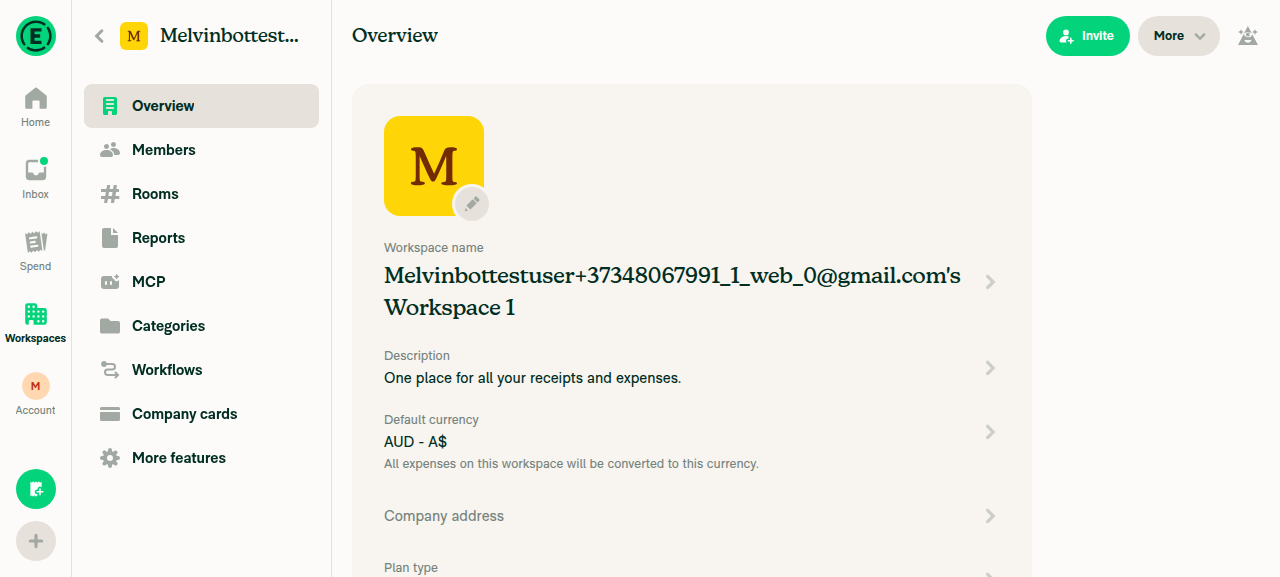Go to Spend receipts icon
The width and height of the screenshot is (1280, 577).
pos(36,242)
